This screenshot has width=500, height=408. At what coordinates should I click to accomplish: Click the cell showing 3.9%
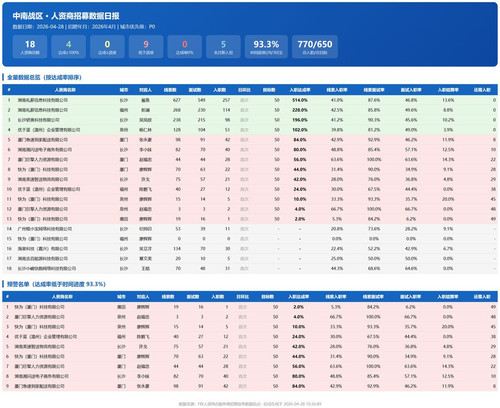(x=448, y=130)
